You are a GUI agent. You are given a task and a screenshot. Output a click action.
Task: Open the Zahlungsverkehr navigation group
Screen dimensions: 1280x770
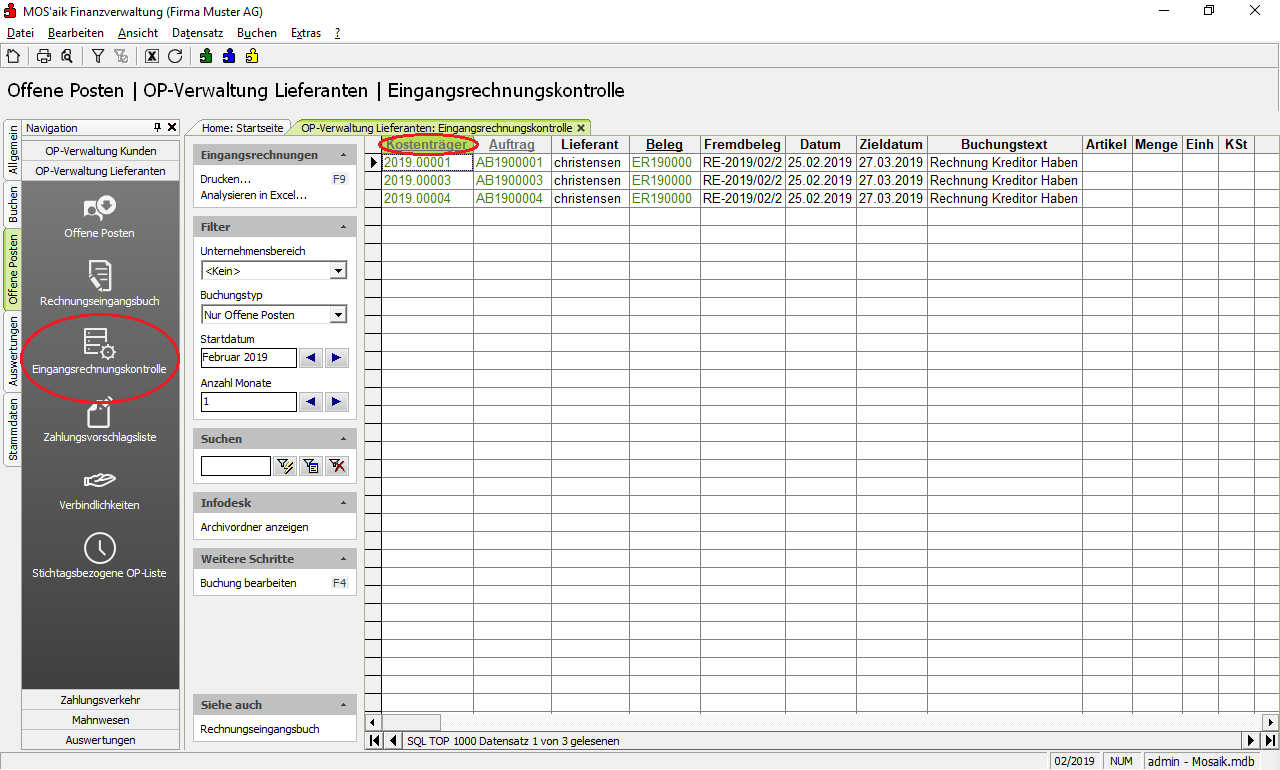tap(100, 700)
